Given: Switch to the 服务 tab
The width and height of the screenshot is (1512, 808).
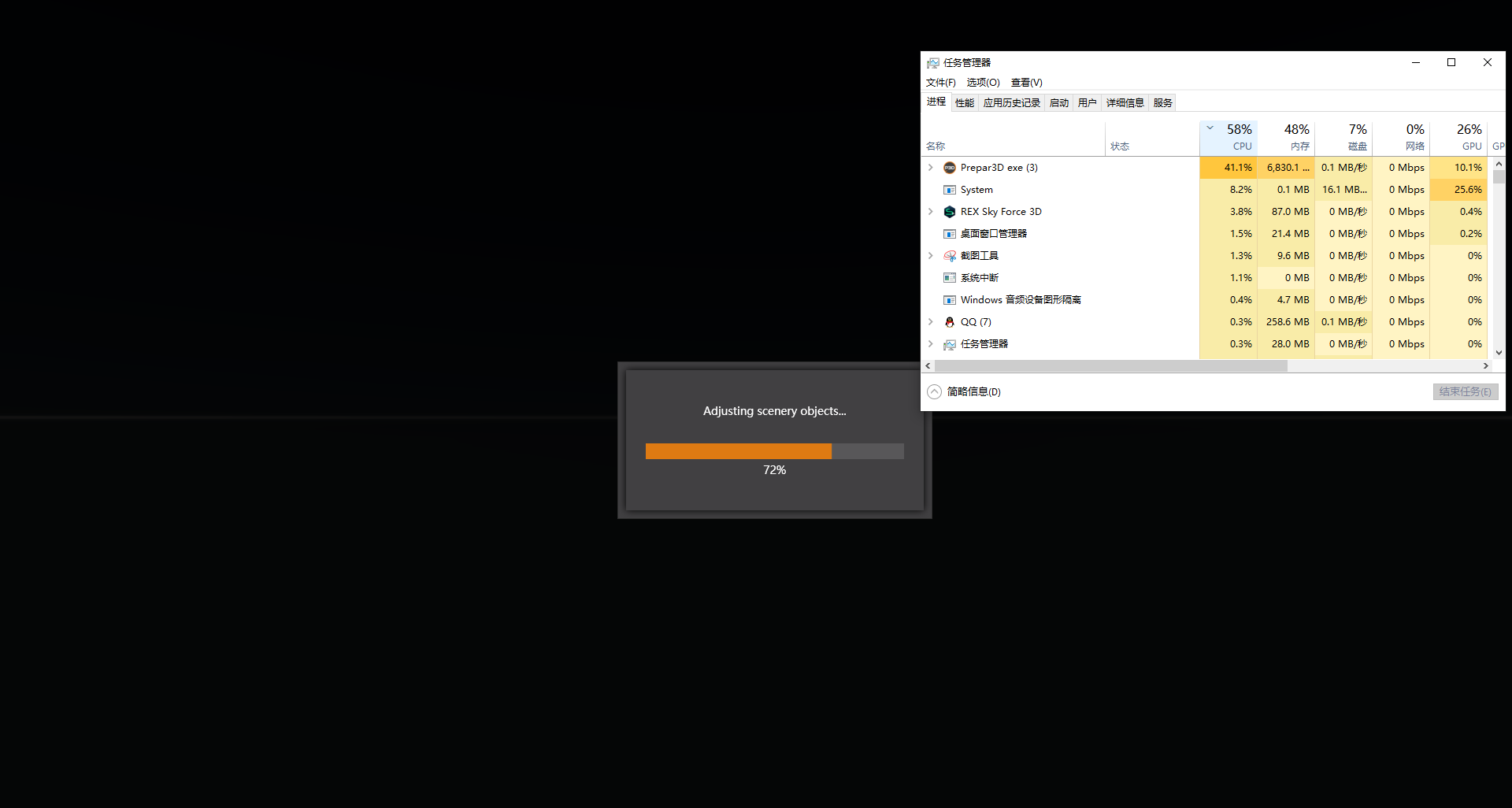Looking at the screenshot, I should click(1162, 103).
